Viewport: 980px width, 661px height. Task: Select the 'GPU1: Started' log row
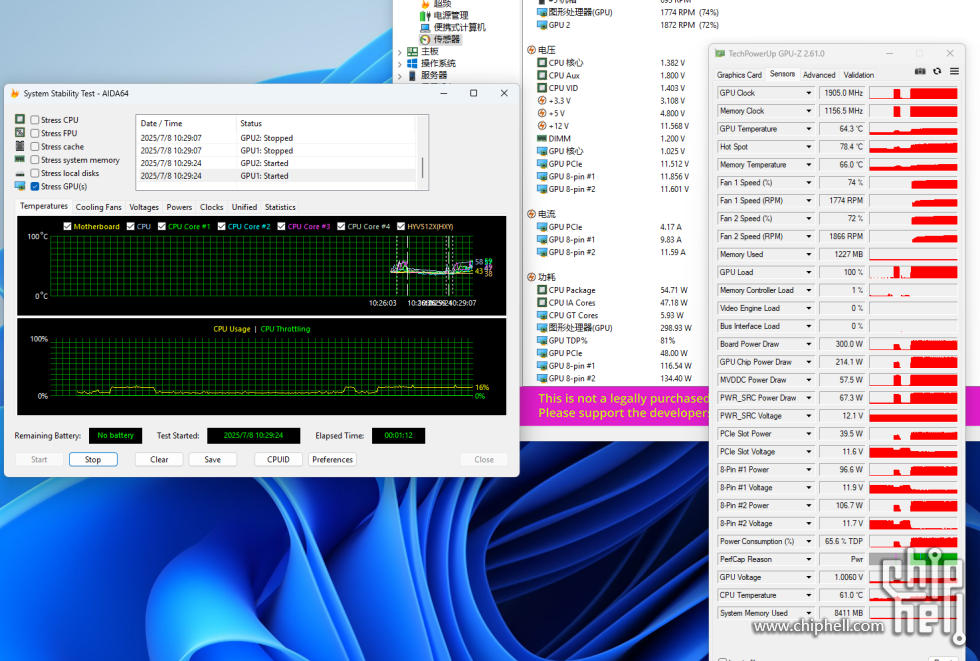(x=276, y=176)
